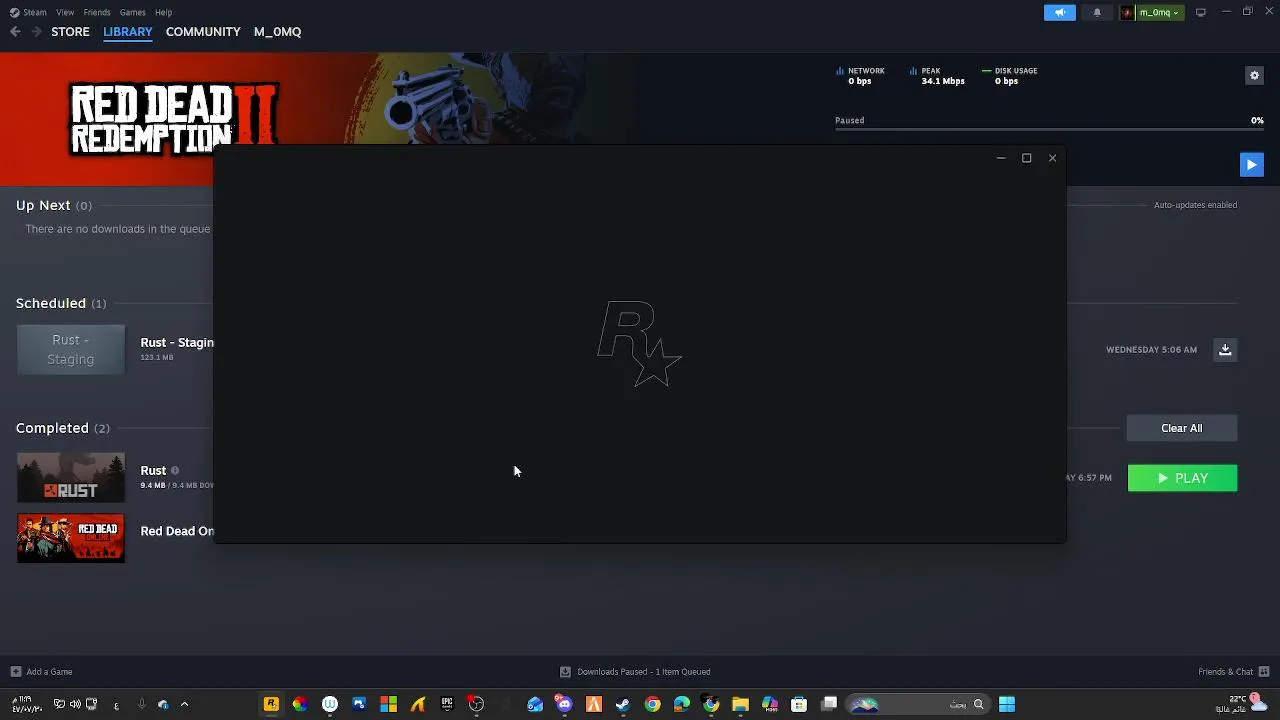
Task: Open OBS Studio from the taskbar
Action: point(476,704)
